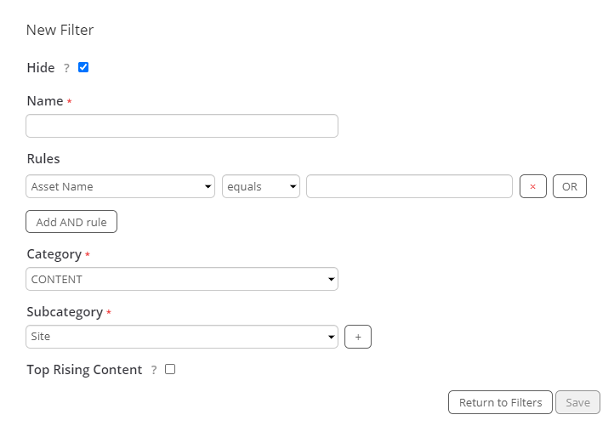Click the help icon next to Hide
Image resolution: width=614 pixels, height=426 pixels.
click(67, 68)
